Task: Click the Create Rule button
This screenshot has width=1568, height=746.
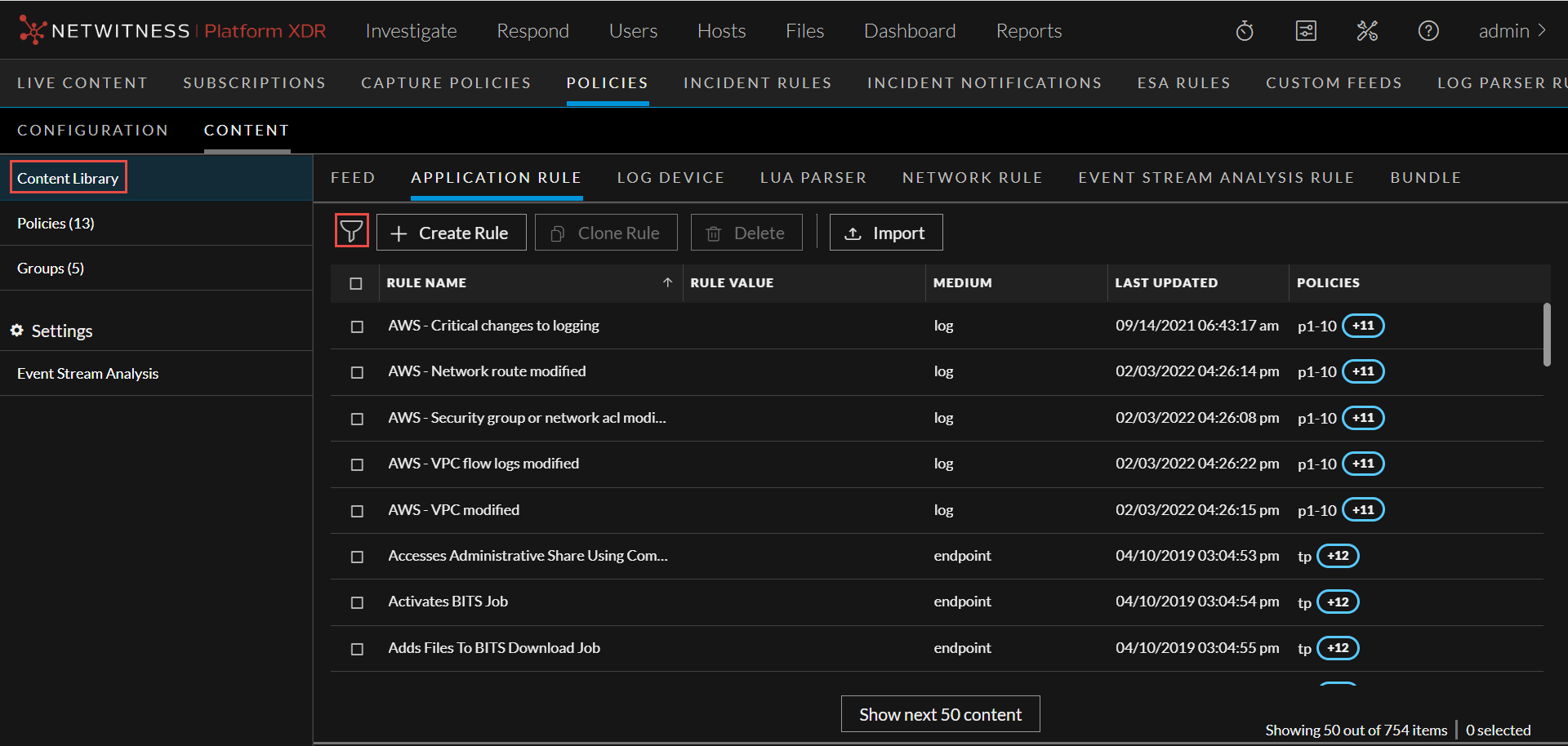Action: pos(451,233)
